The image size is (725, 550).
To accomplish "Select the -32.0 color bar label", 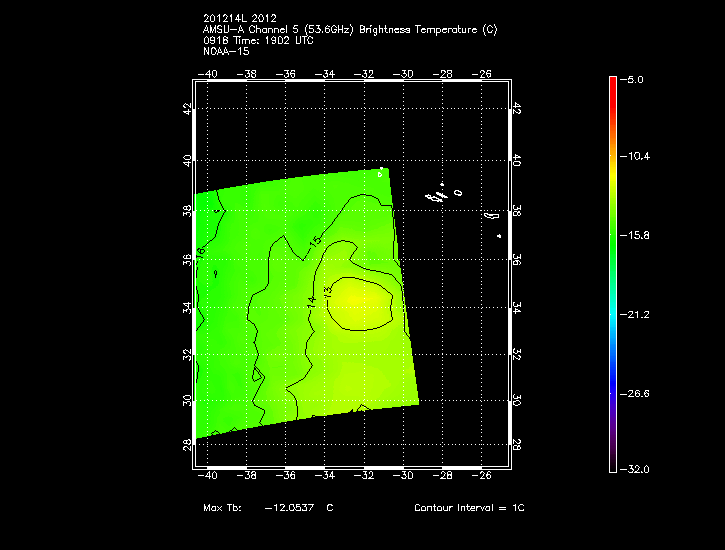I will [636, 469].
